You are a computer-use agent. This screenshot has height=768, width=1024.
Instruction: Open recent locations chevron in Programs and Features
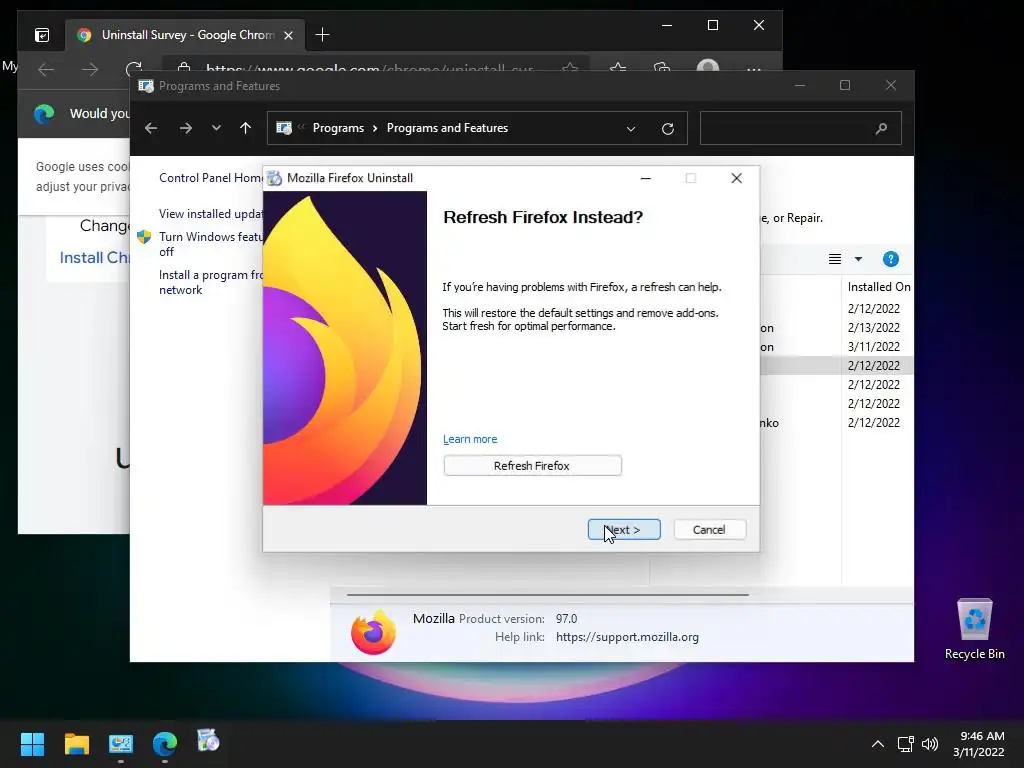point(216,128)
